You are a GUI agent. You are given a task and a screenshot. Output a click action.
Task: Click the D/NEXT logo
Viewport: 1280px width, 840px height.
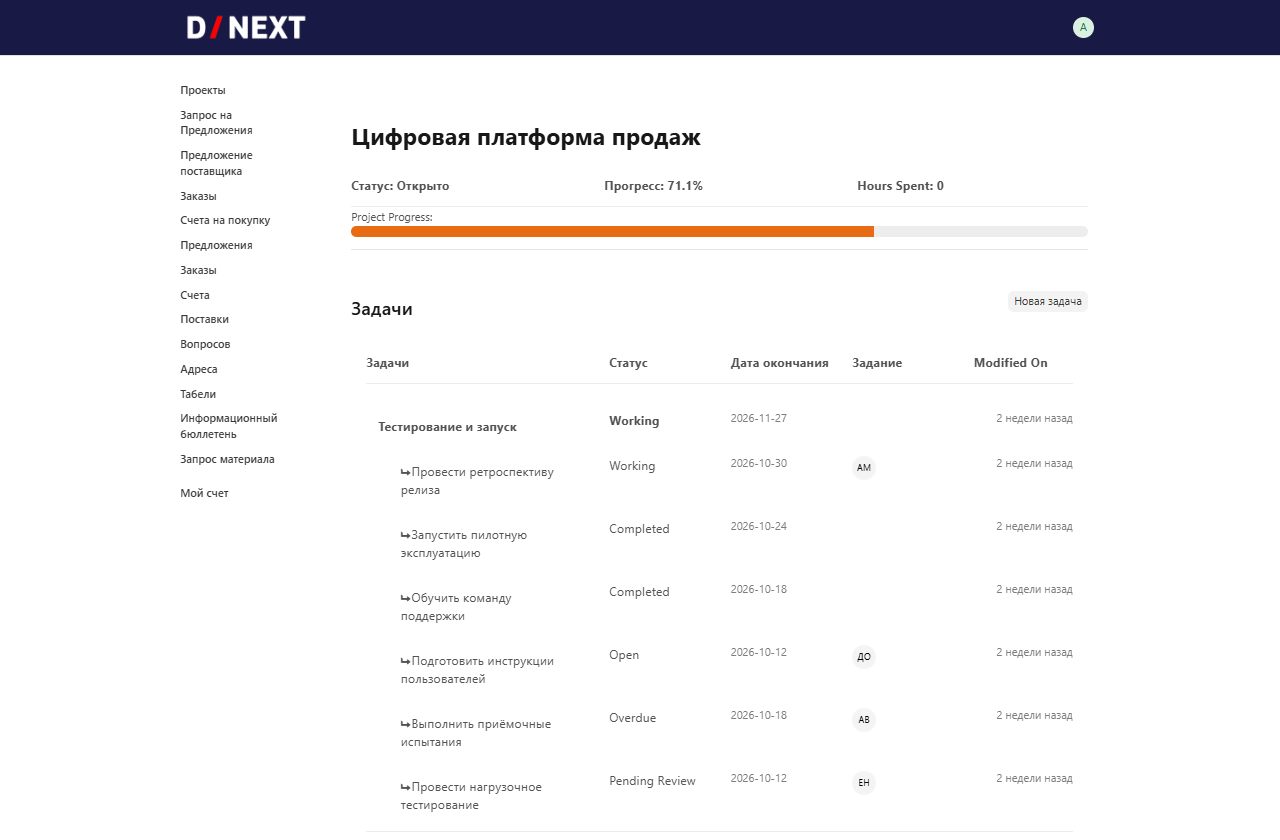246,28
